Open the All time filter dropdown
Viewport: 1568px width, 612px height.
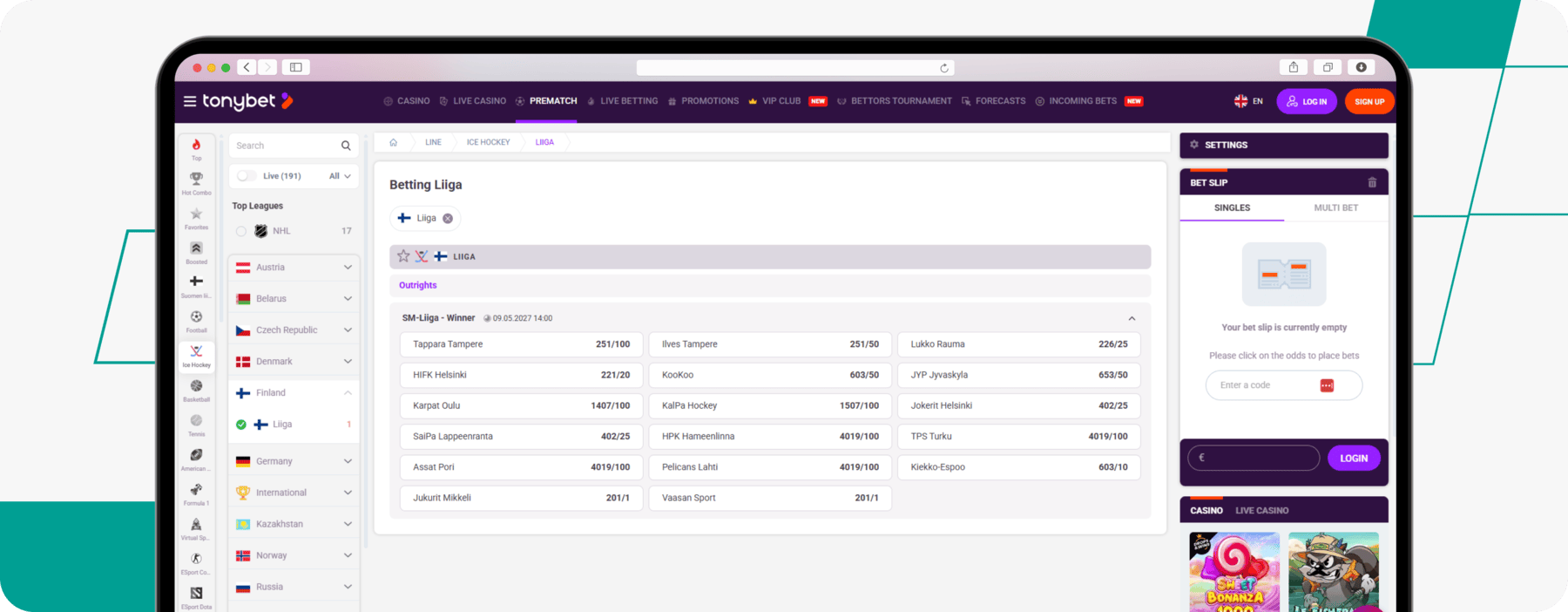(340, 176)
